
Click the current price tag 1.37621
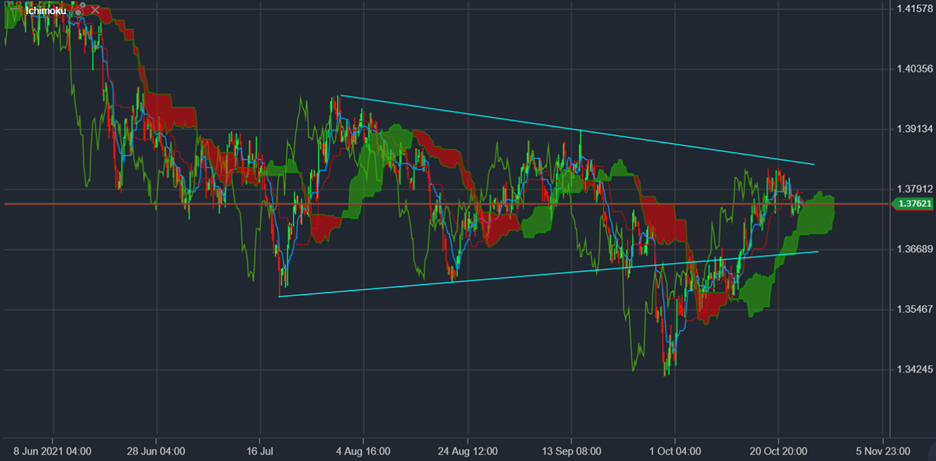[912, 204]
